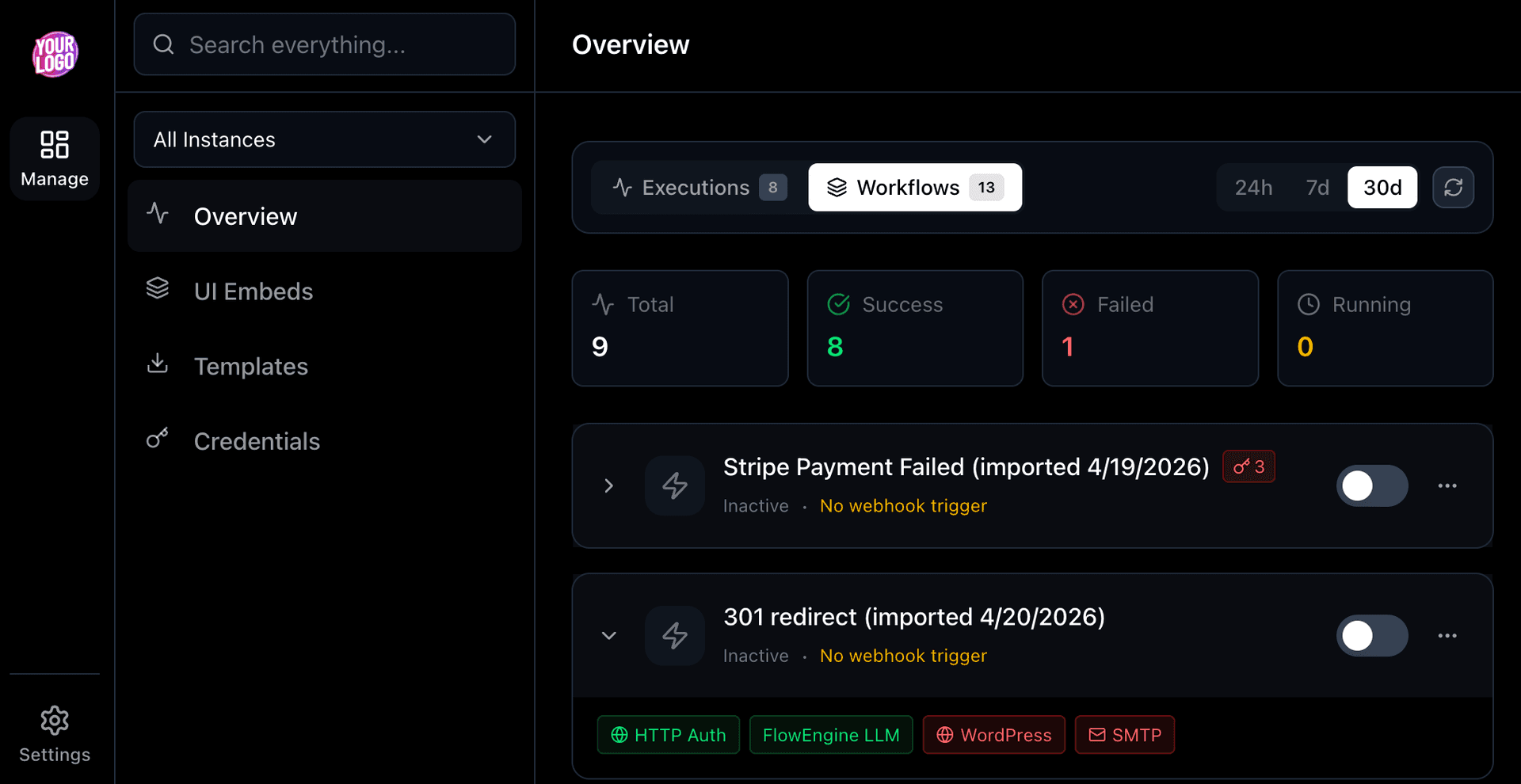
Task: Click the globe icon on WordPress tag
Action: [945, 735]
